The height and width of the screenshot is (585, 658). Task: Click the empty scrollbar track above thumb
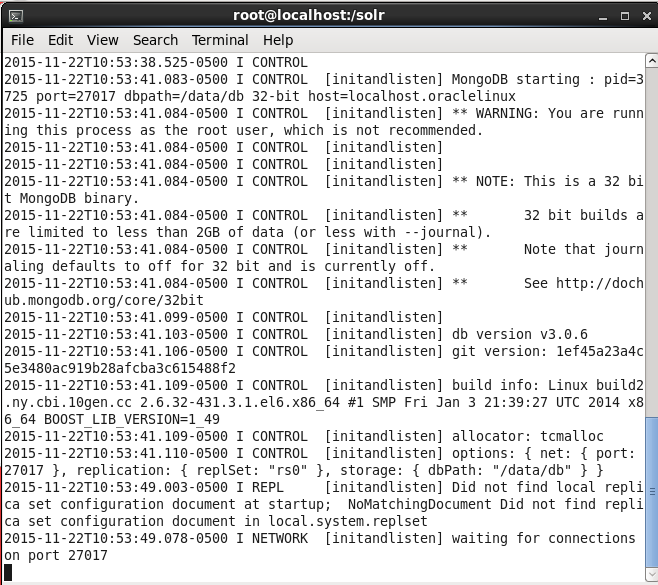tap(651, 242)
